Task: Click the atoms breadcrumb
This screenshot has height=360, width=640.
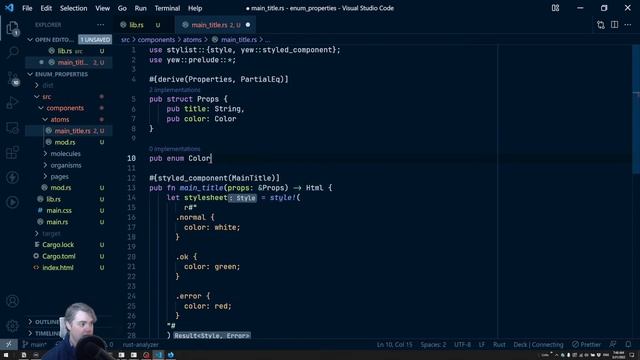Action: [192, 40]
